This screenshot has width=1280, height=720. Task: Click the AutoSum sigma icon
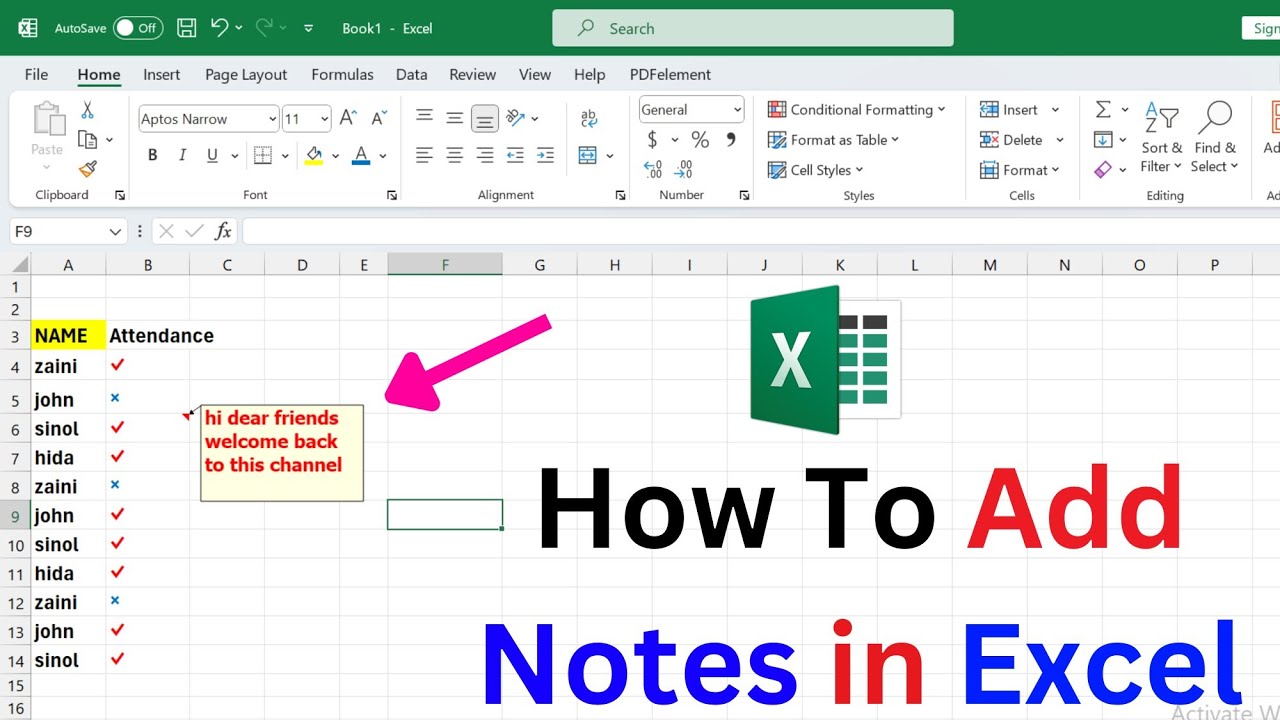coord(1103,110)
